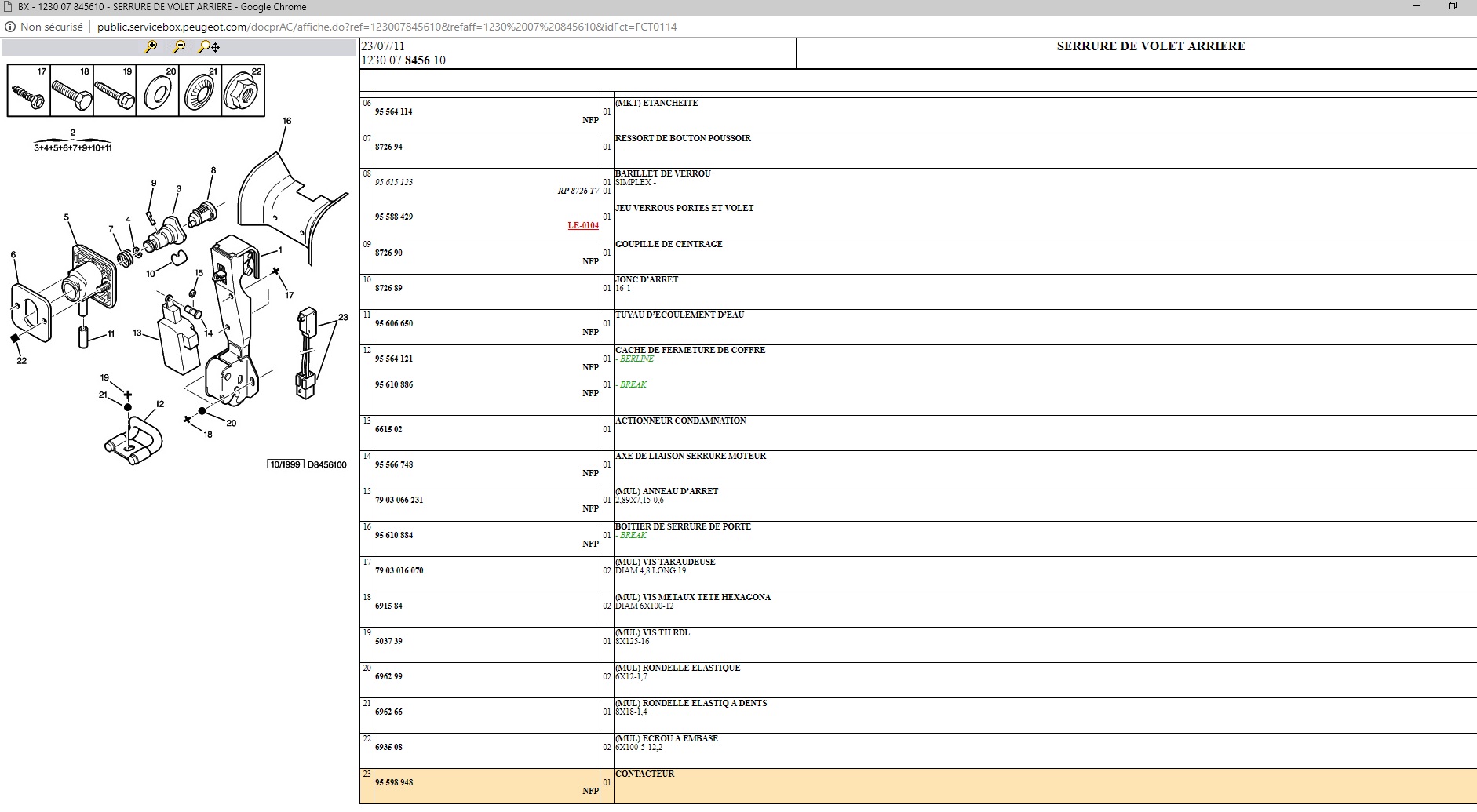1477x812 pixels.
Task: Minimize the Chrome window
Action: [x=1417, y=6]
